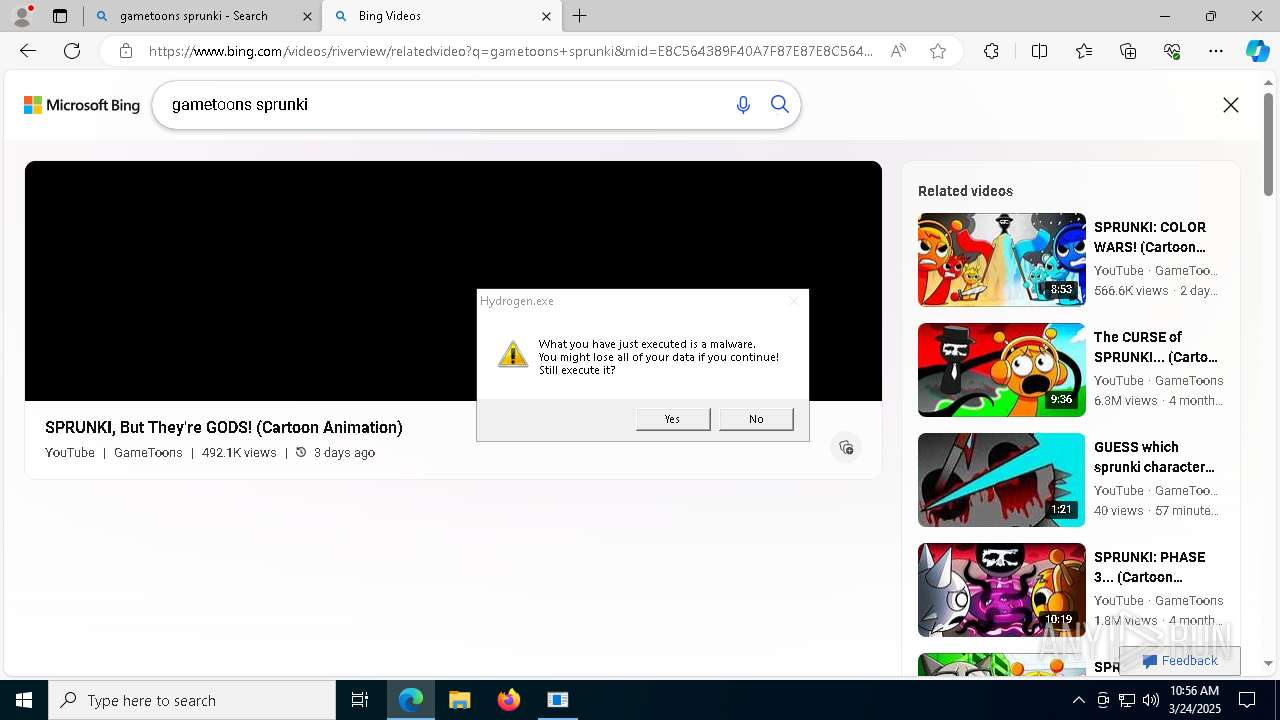Close the Bing video viewer X
This screenshot has height=720, width=1280.
click(x=1231, y=105)
